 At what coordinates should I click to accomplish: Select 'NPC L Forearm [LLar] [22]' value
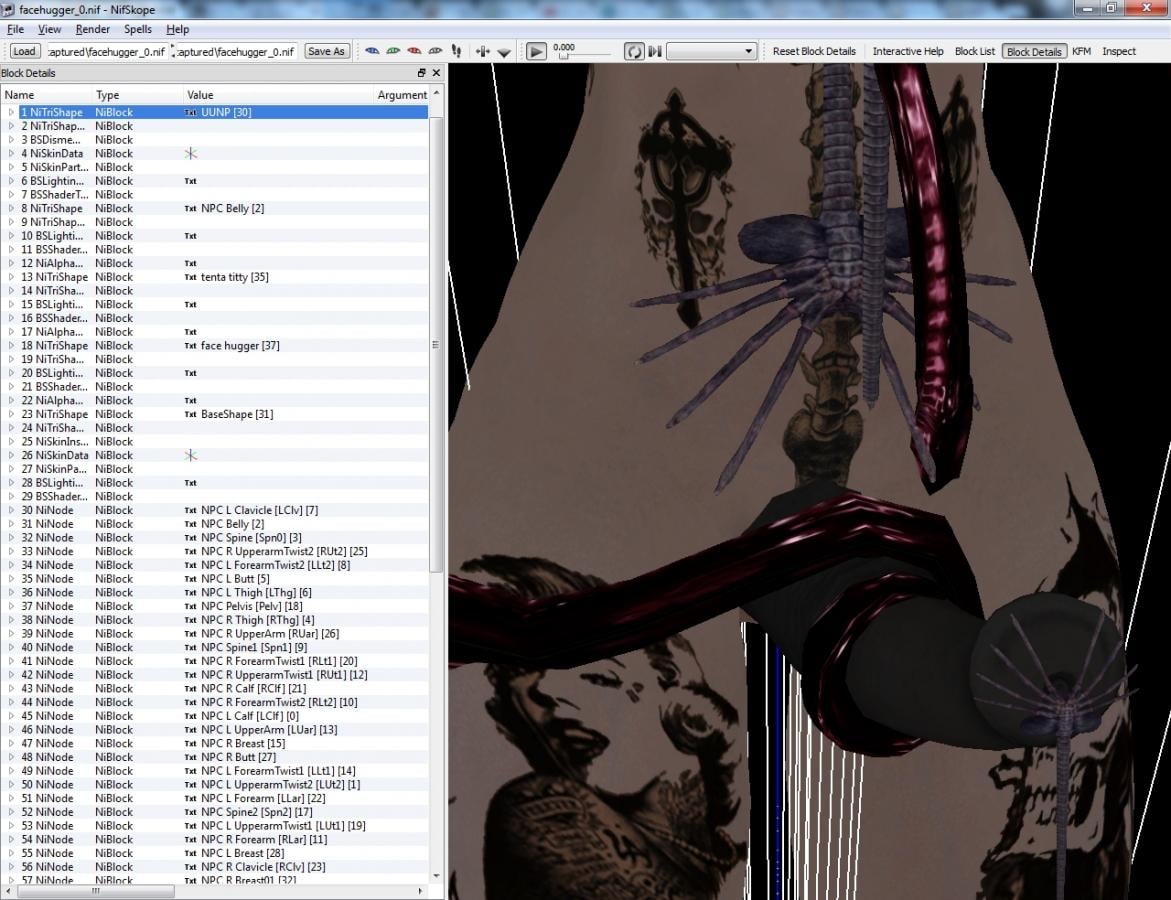coord(263,798)
